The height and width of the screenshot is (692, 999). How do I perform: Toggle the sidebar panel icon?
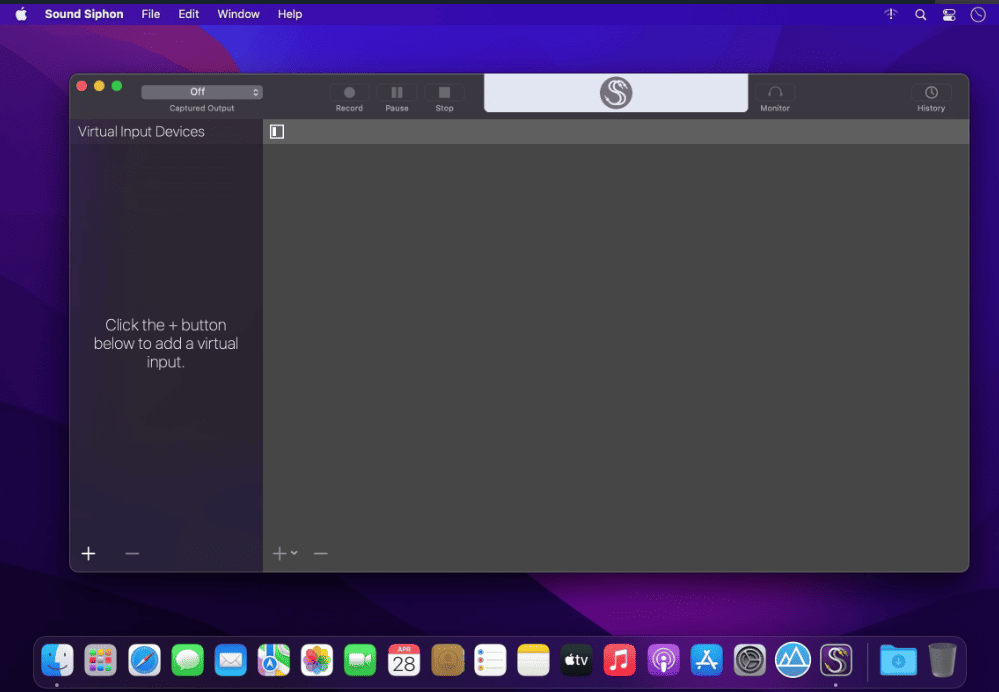[x=277, y=132]
